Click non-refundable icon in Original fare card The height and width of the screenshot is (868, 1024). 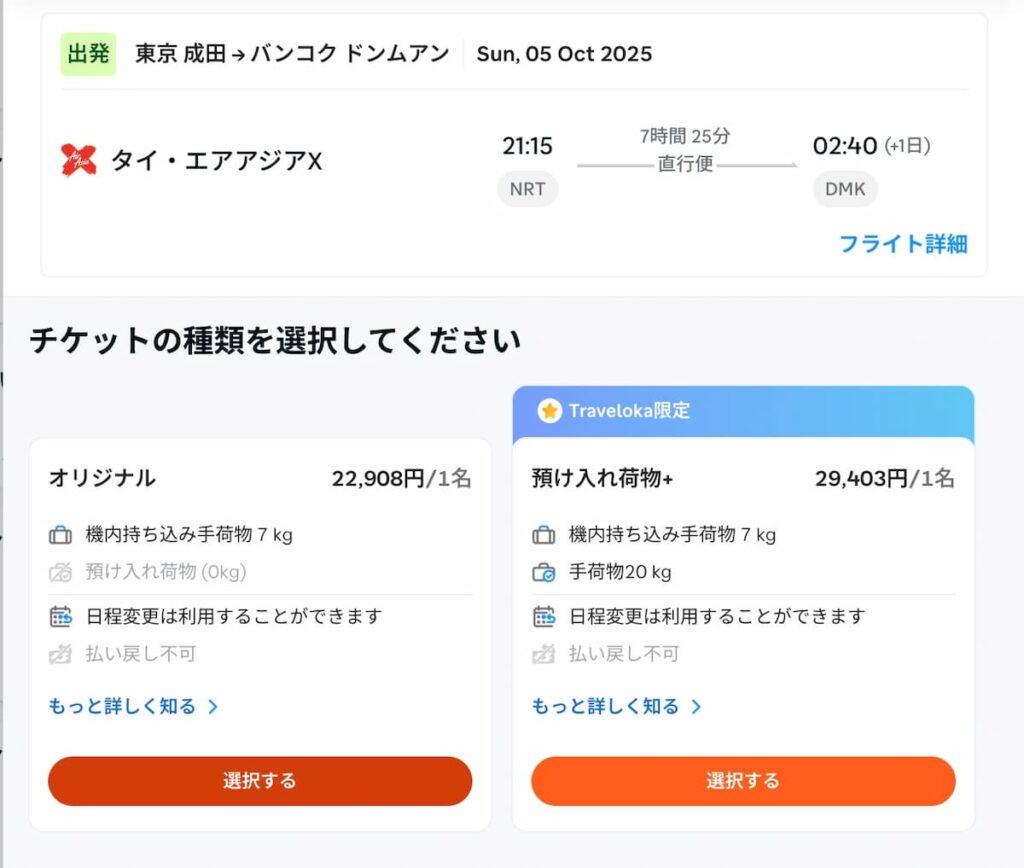click(x=60, y=655)
